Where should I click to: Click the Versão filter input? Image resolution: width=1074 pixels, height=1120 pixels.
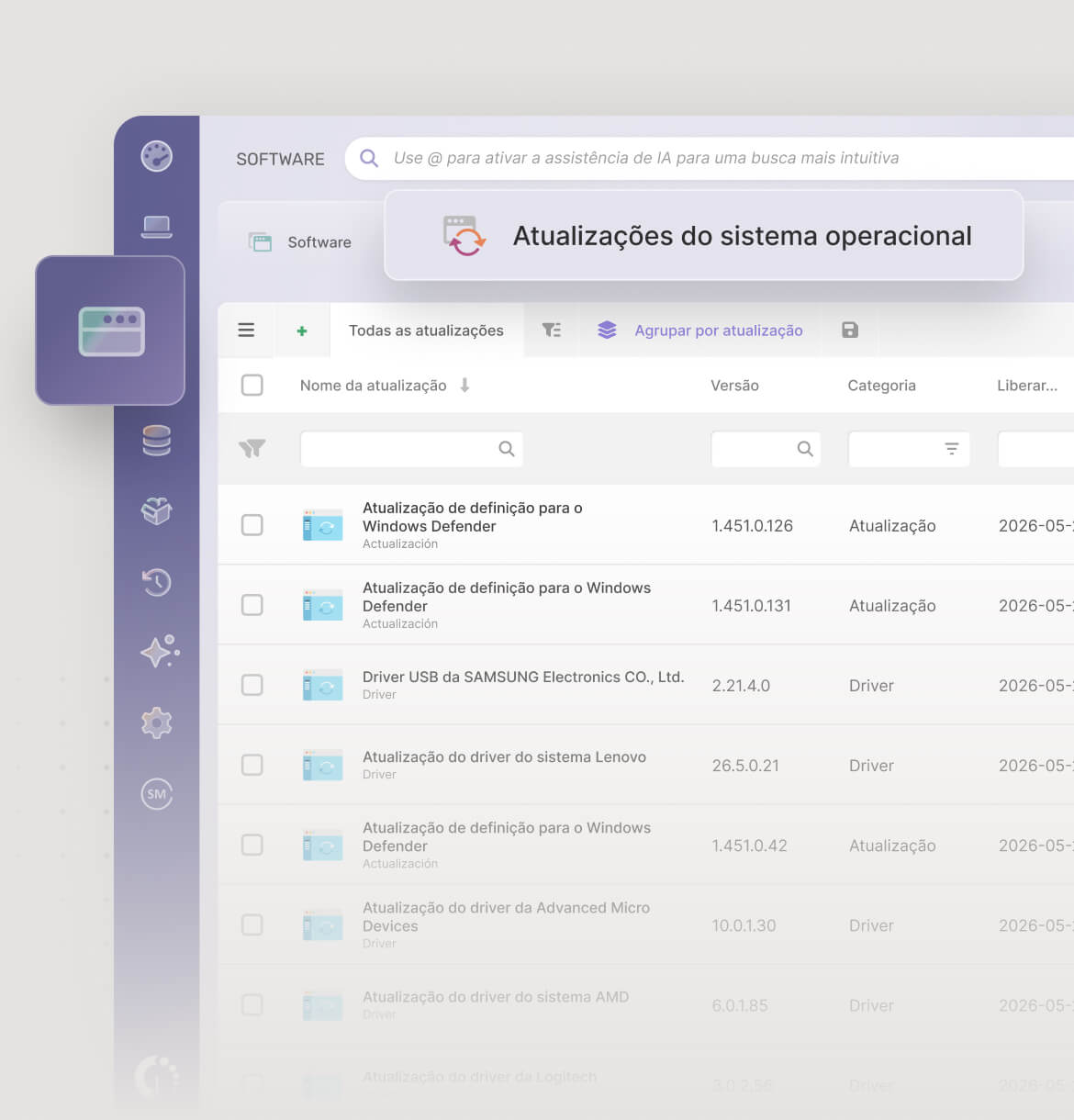(766, 449)
